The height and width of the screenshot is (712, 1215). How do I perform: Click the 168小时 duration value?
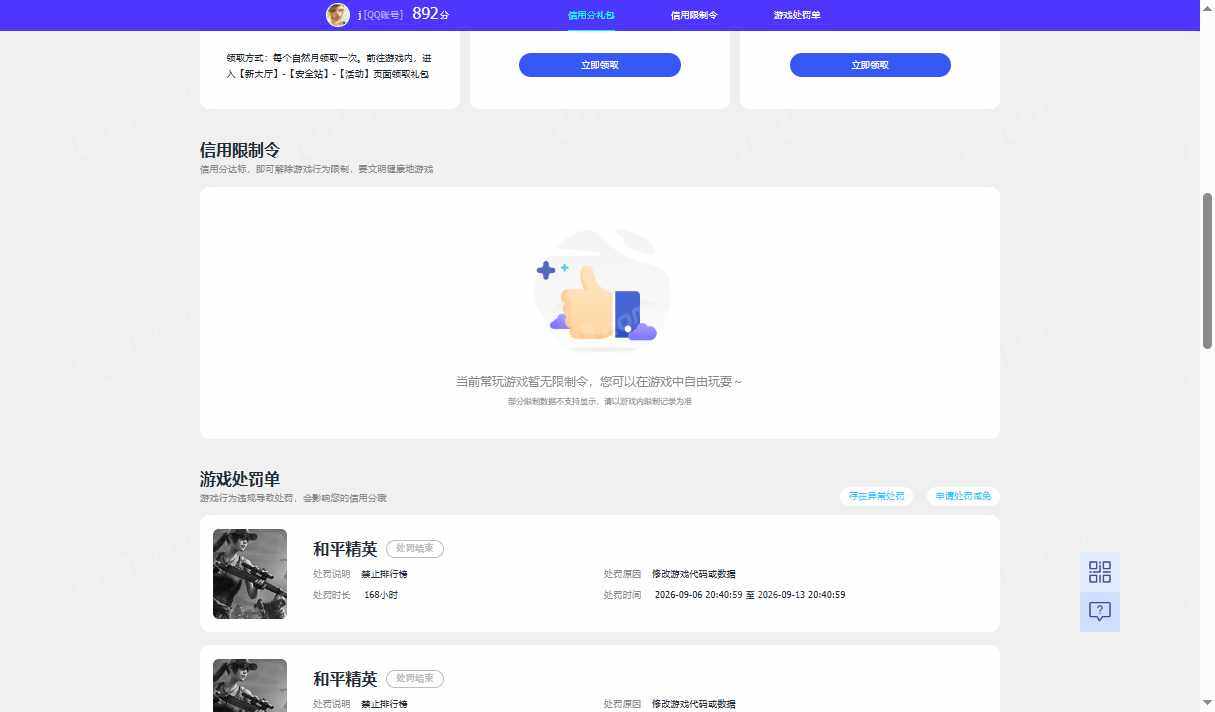(x=381, y=595)
